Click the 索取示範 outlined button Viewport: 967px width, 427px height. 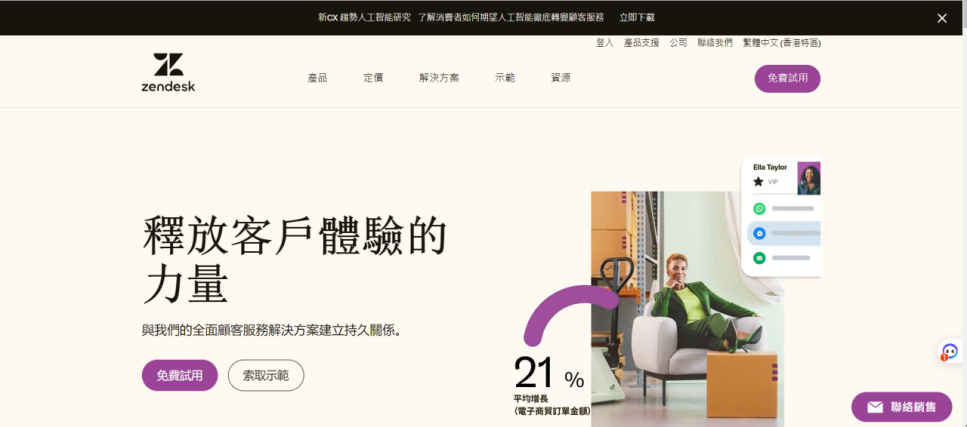[x=266, y=375]
